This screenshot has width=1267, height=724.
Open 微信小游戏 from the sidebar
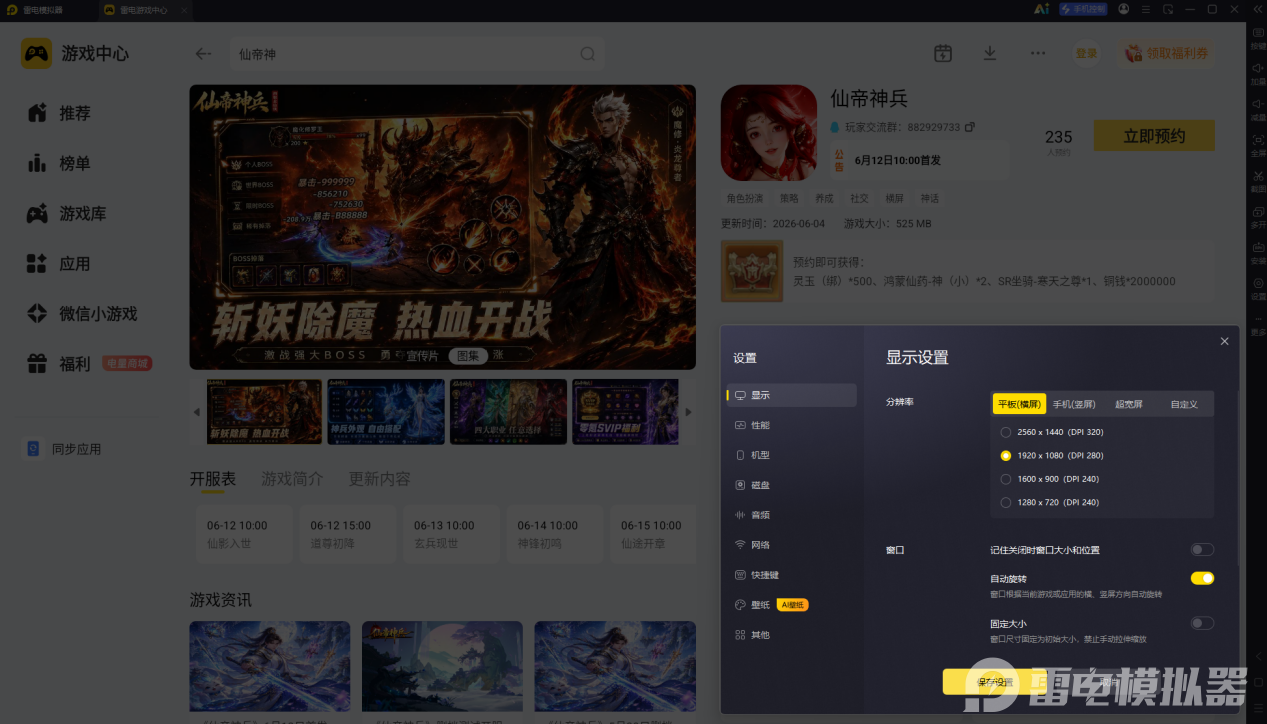[x=82, y=314]
